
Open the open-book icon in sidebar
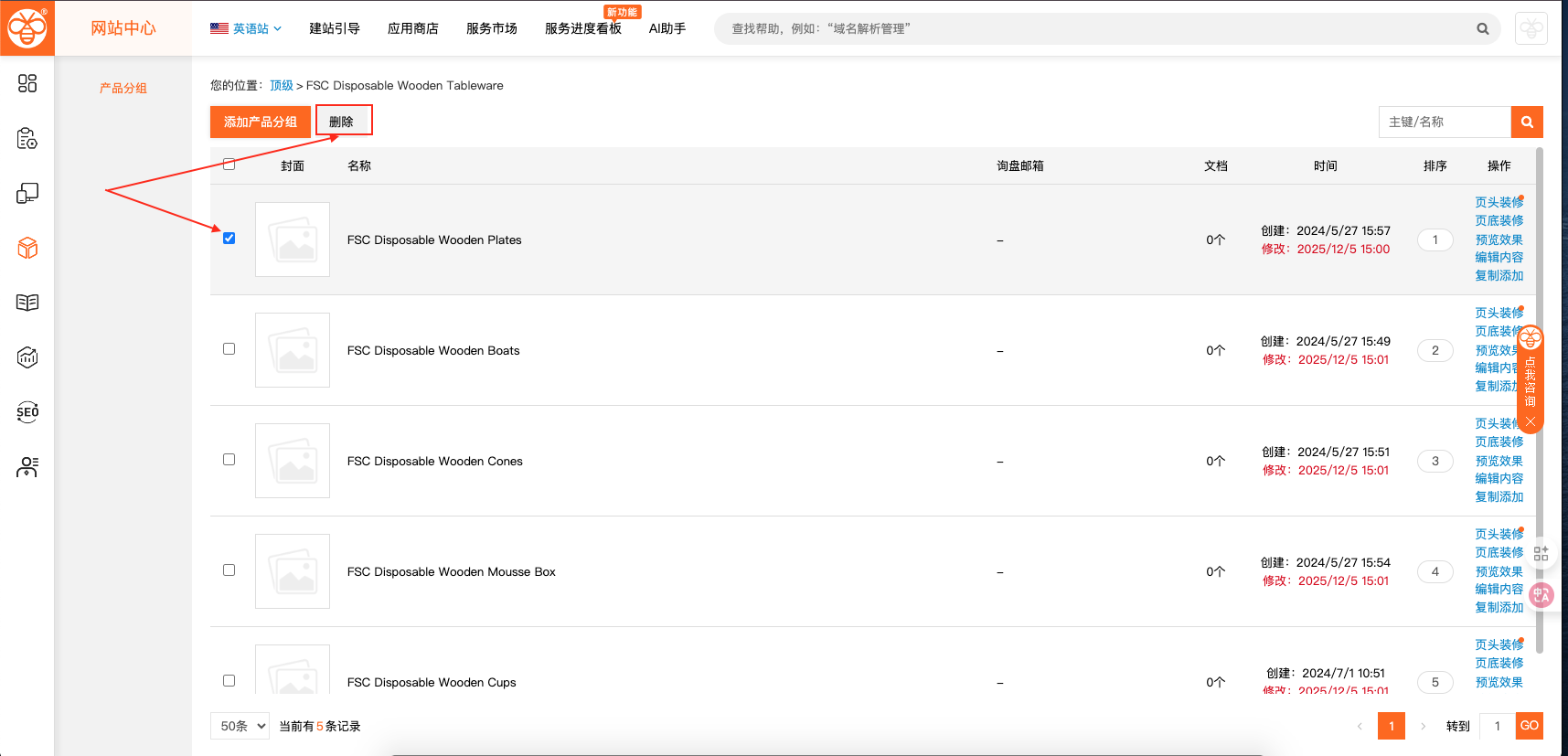coord(27,303)
